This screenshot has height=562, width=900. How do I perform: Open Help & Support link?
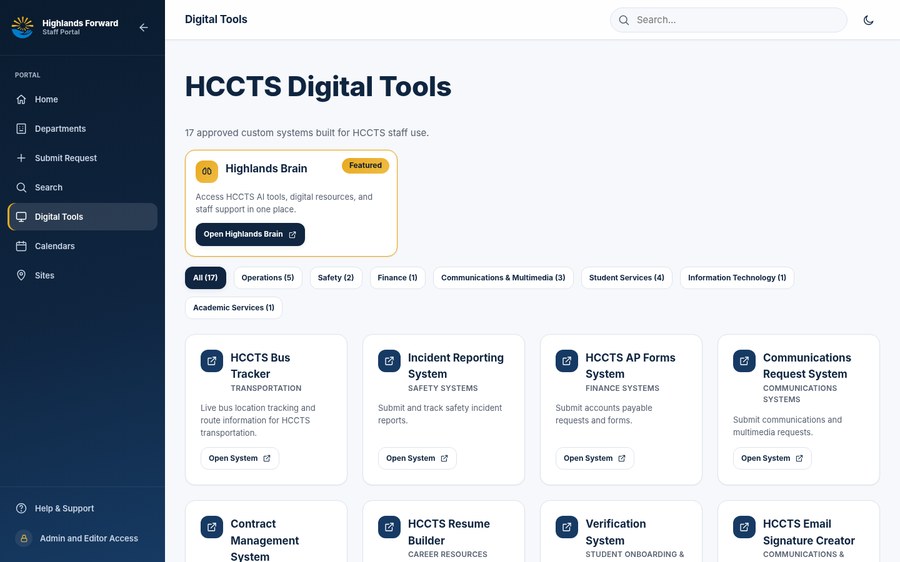(x=83, y=508)
